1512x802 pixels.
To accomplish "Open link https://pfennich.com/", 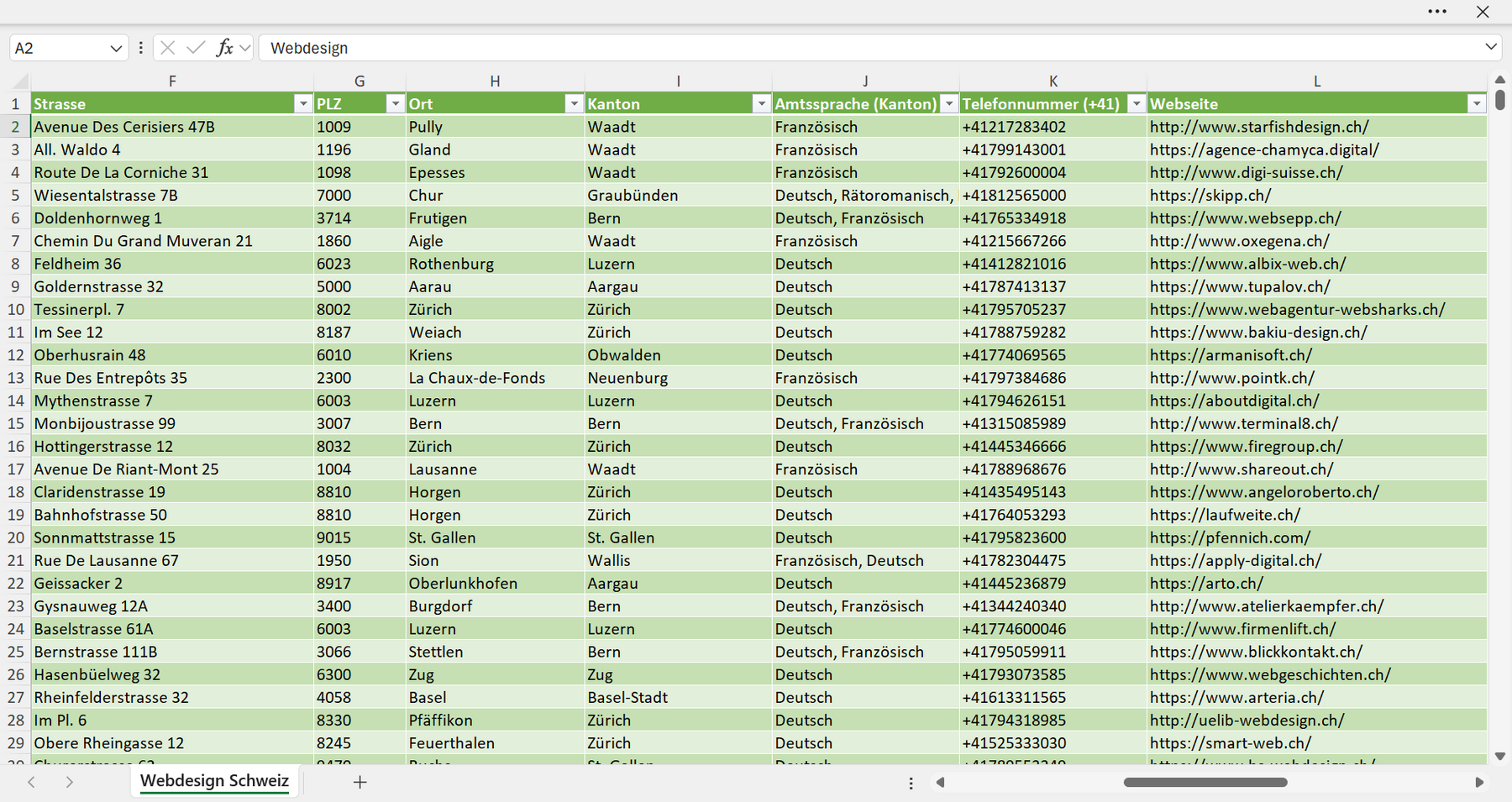I will 1230,537.
